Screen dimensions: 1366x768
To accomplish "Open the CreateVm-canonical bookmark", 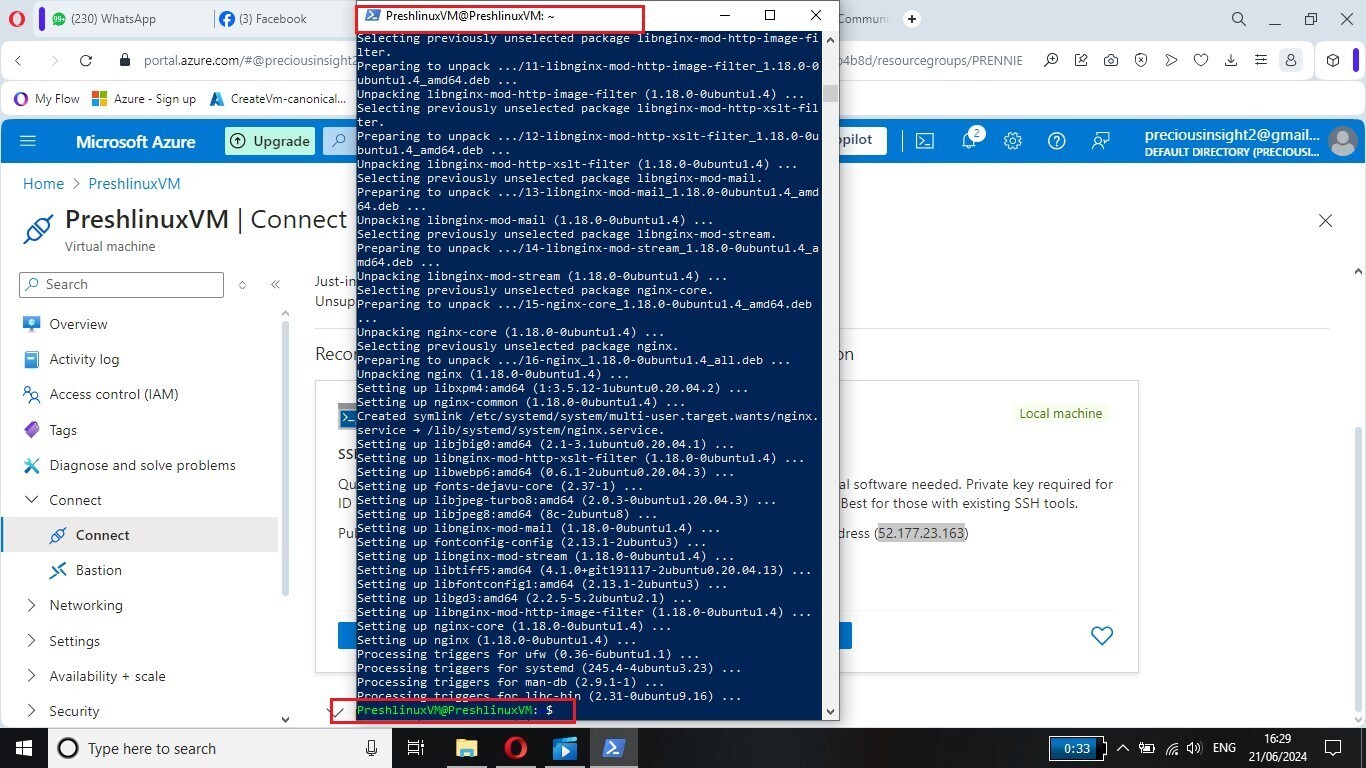I will [x=278, y=99].
